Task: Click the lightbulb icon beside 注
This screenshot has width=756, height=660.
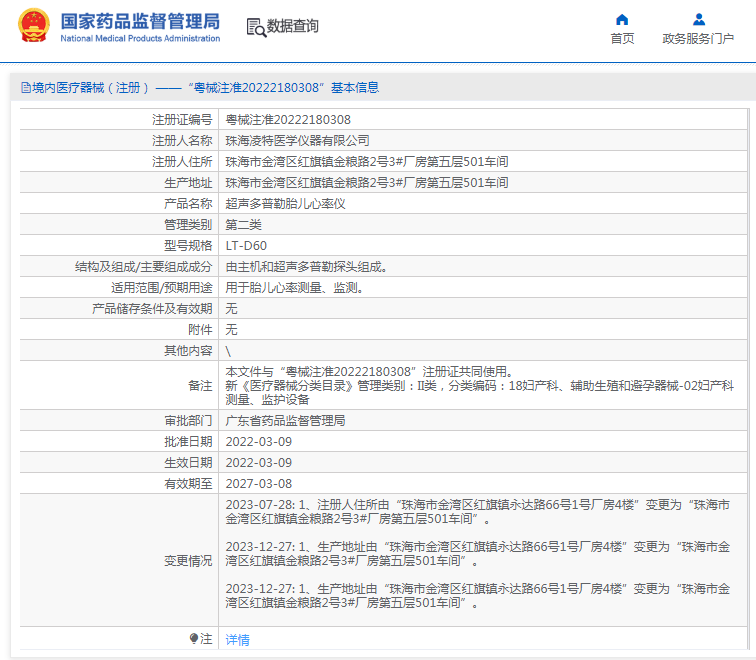Action: (194, 639)
